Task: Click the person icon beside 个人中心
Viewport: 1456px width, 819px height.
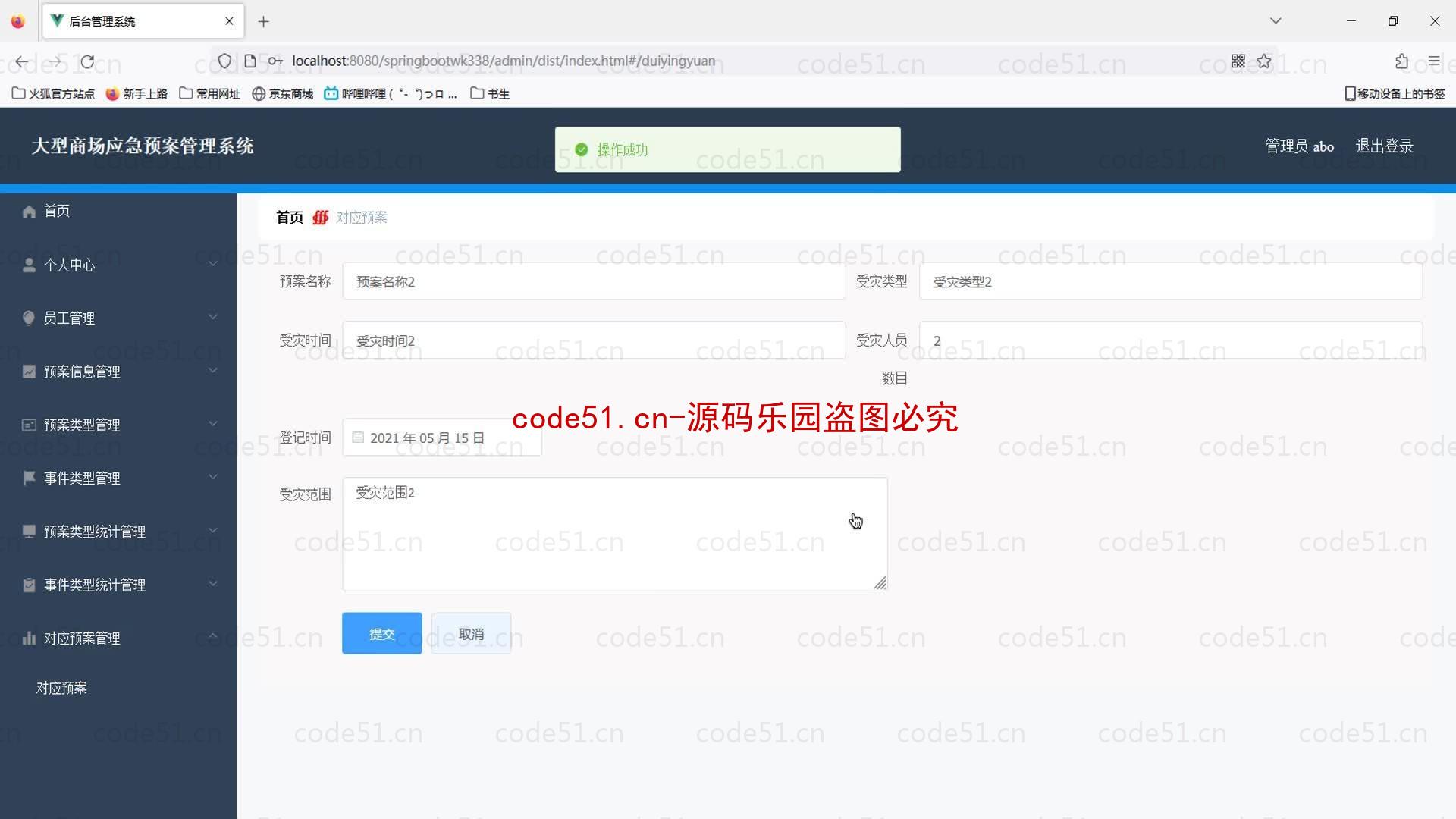Action: 29,265
